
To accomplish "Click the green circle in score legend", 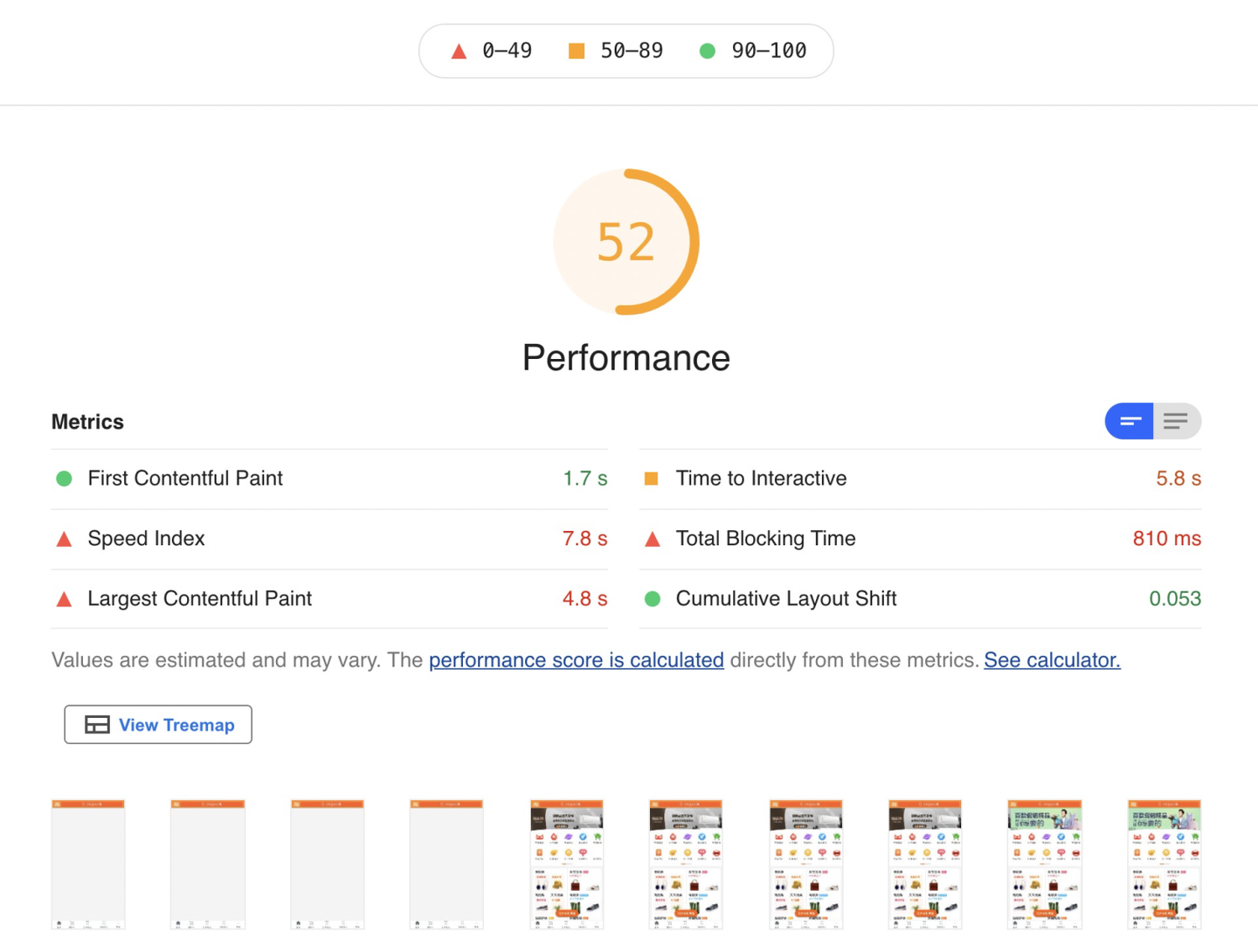I will (x=708, y=52).
